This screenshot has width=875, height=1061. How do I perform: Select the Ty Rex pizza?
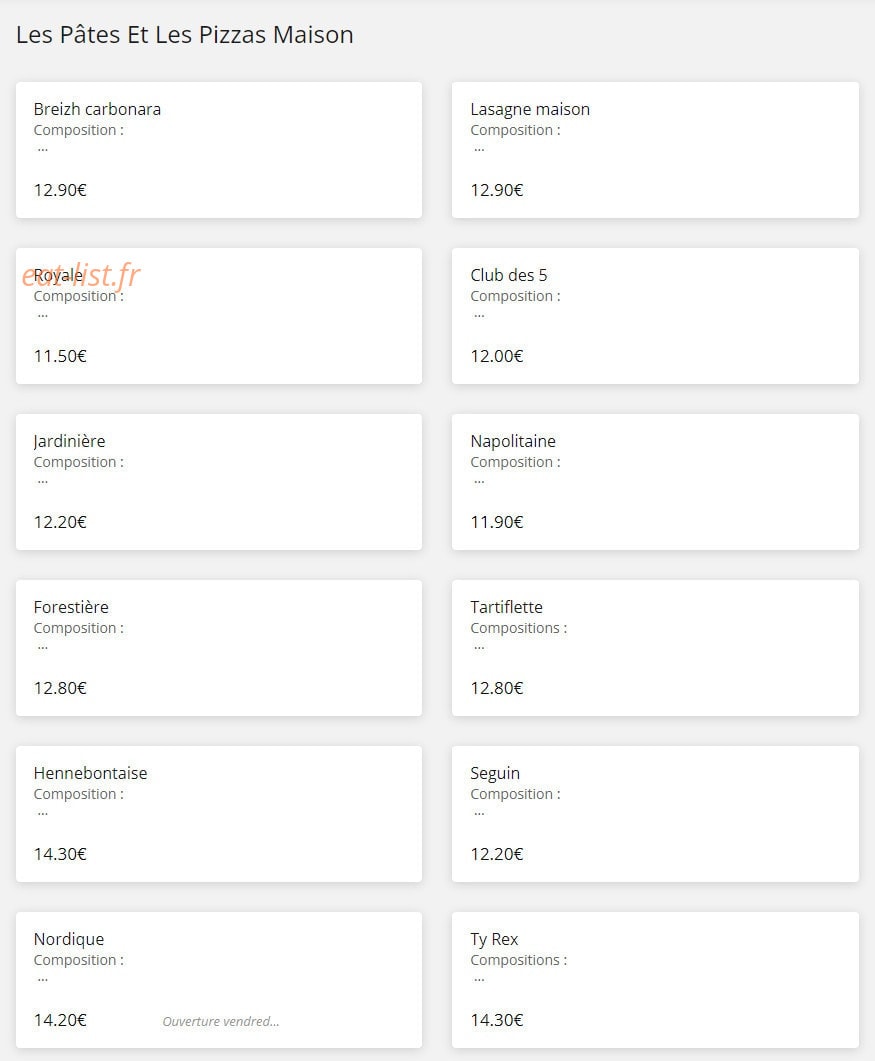tap(655, 980)
